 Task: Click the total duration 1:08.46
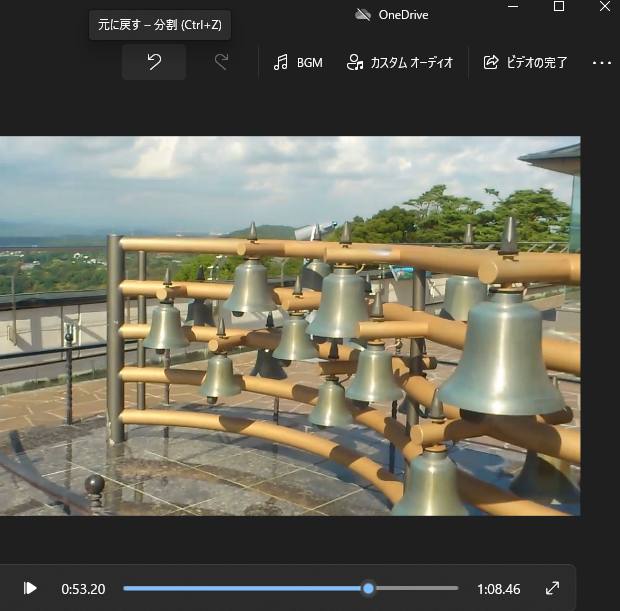click(498, 589)
